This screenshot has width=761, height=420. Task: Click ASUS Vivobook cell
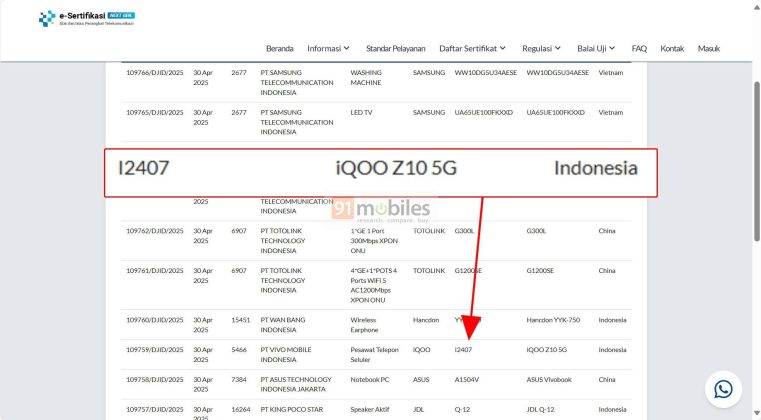pos(549,379)
